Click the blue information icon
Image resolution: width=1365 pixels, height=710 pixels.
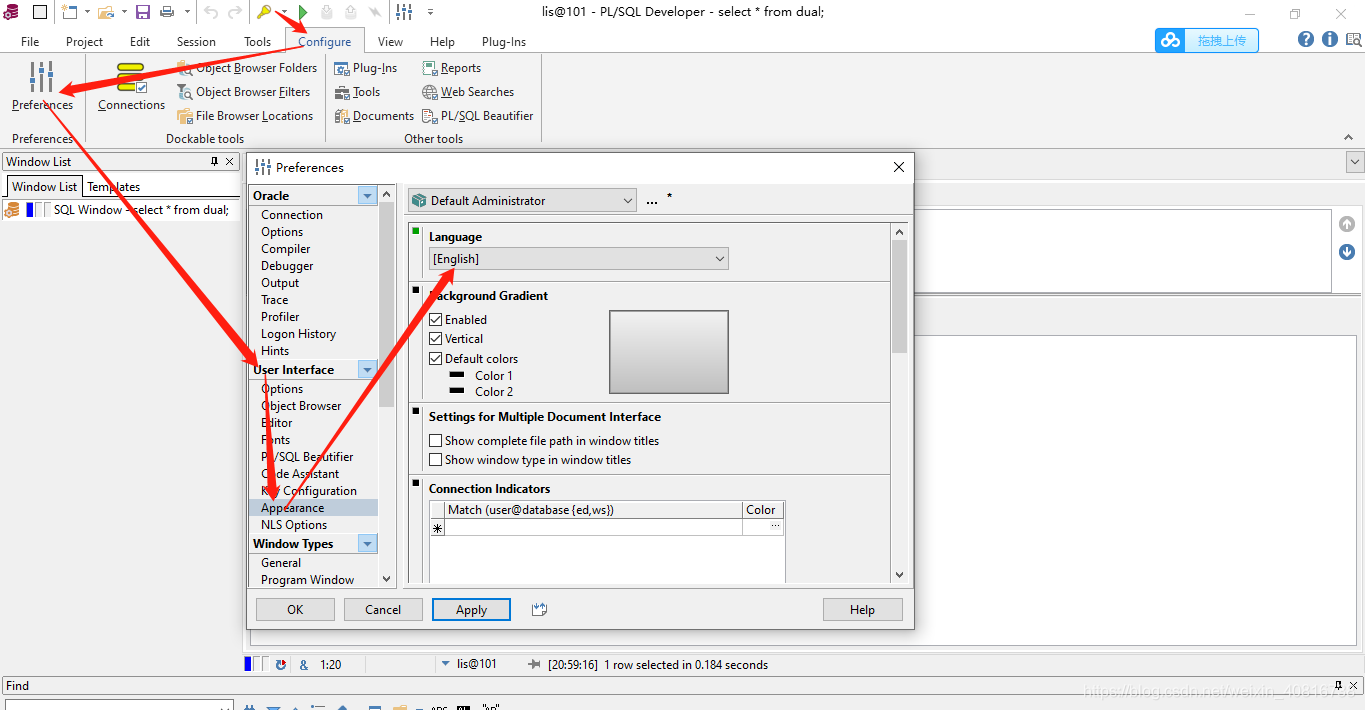tap(1329, 39)
